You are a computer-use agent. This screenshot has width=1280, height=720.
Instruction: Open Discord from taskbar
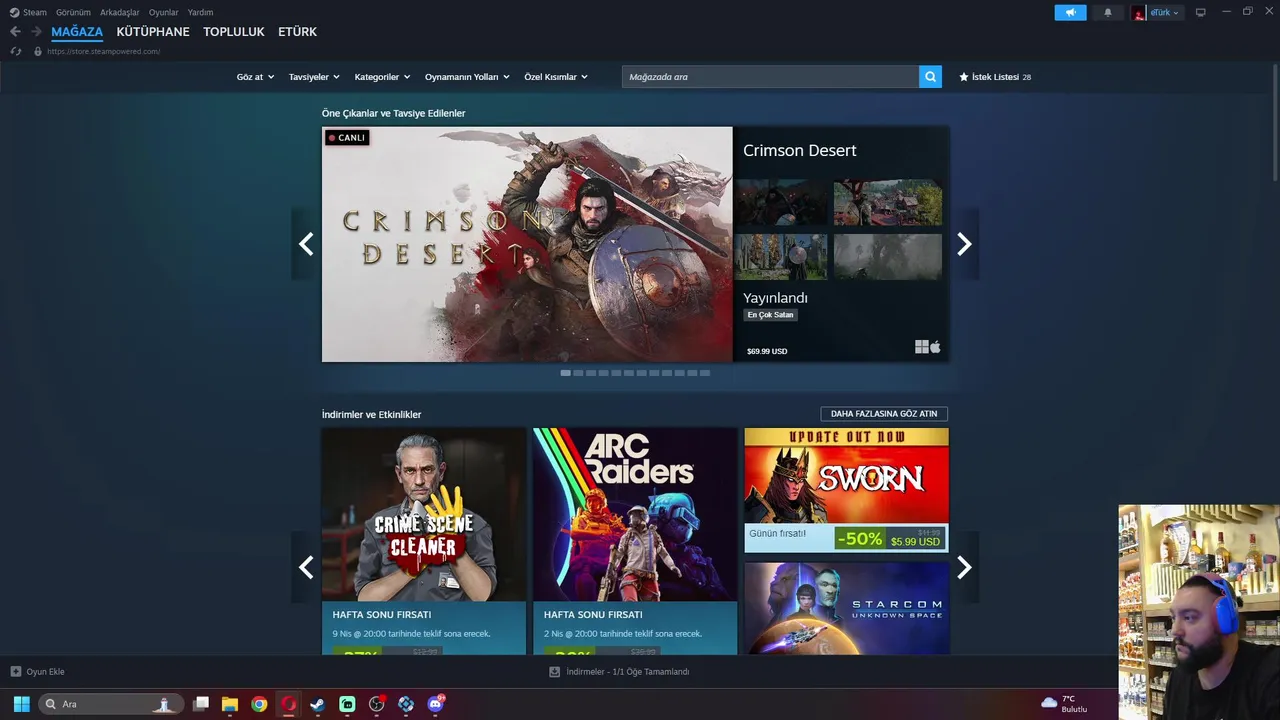(435, 704)
